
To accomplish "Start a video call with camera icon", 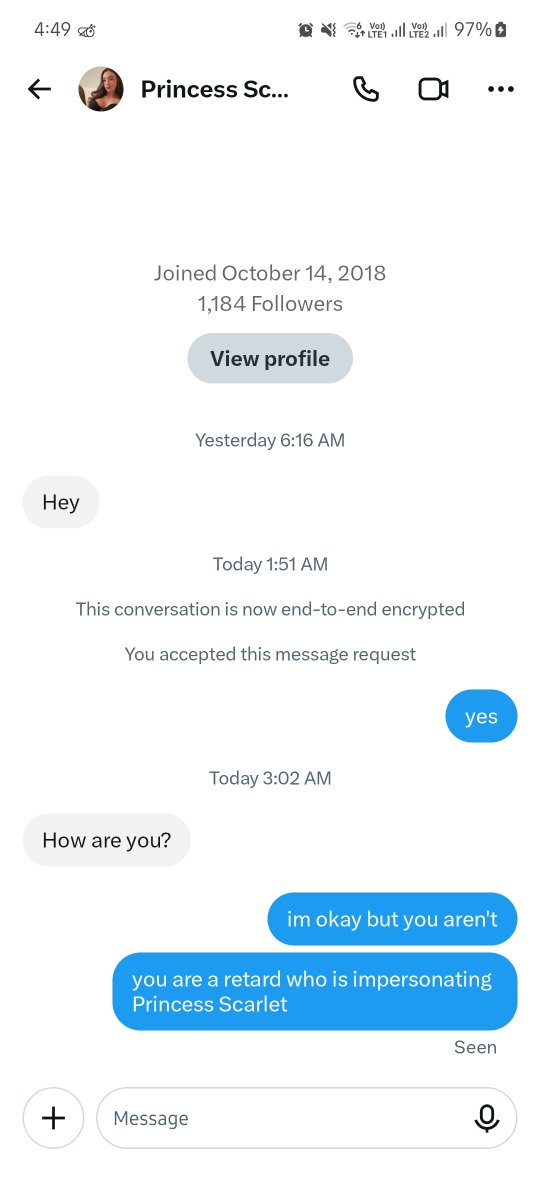I will [x=433, y=89].
